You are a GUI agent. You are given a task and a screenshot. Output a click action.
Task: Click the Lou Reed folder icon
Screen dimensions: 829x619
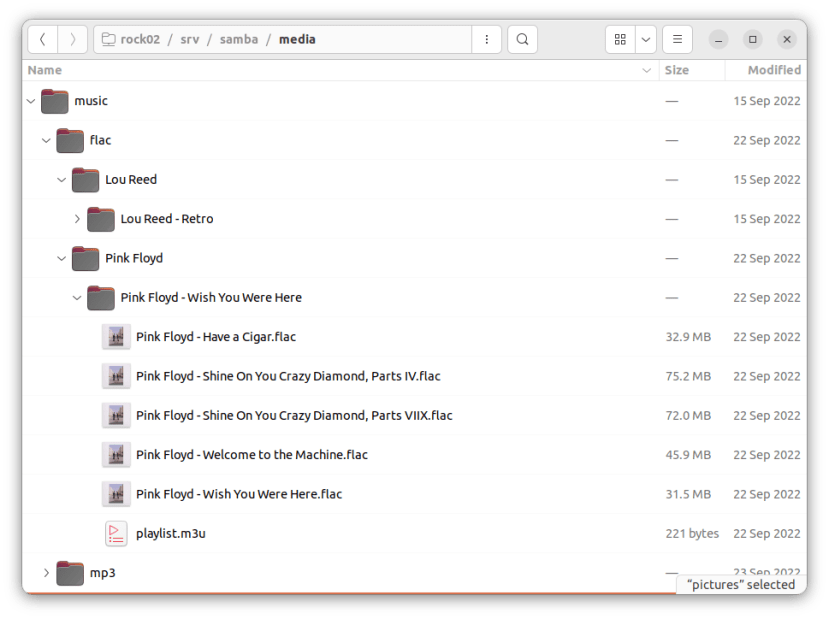pos(85,180)
